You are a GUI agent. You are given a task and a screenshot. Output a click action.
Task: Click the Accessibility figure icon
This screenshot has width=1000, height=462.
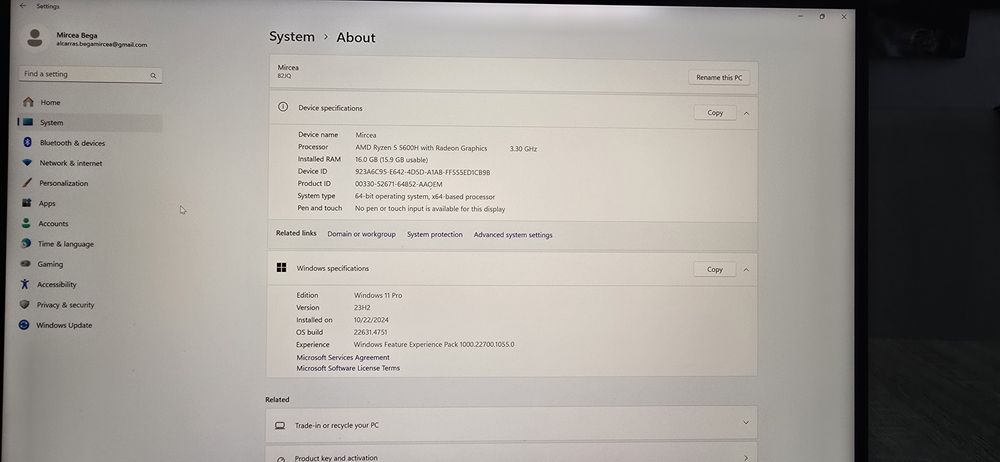[x=25, y=284]
